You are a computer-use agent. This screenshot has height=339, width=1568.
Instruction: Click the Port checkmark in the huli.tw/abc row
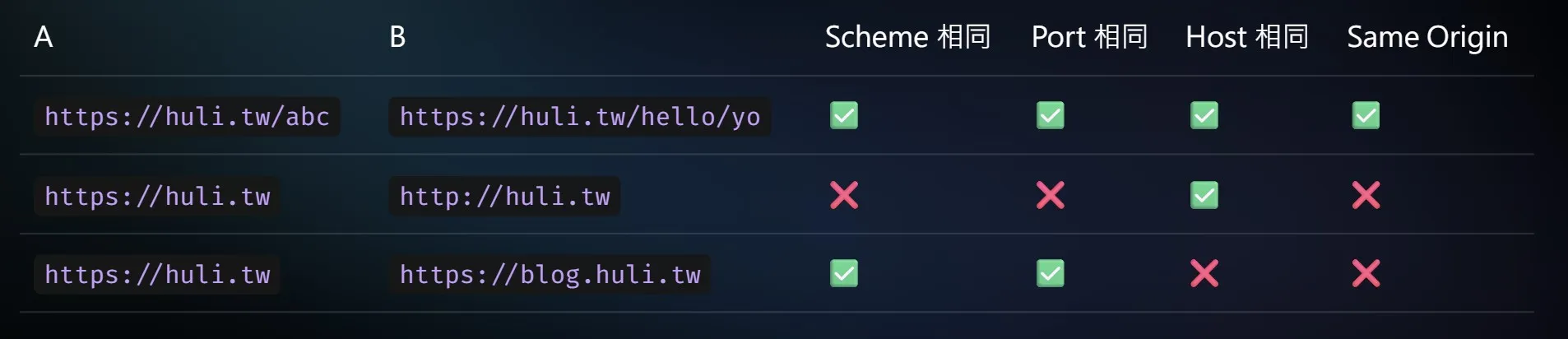1051,115
